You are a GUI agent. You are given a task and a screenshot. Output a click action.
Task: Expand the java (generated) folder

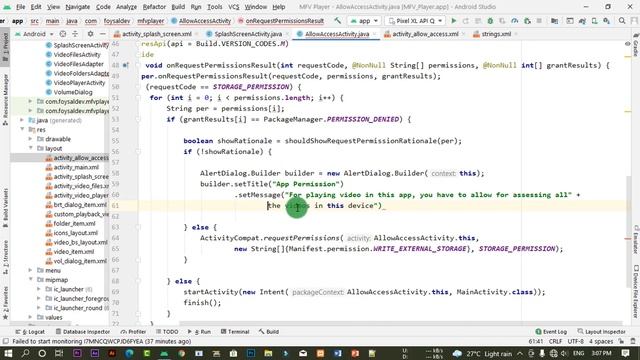point(22,120)
